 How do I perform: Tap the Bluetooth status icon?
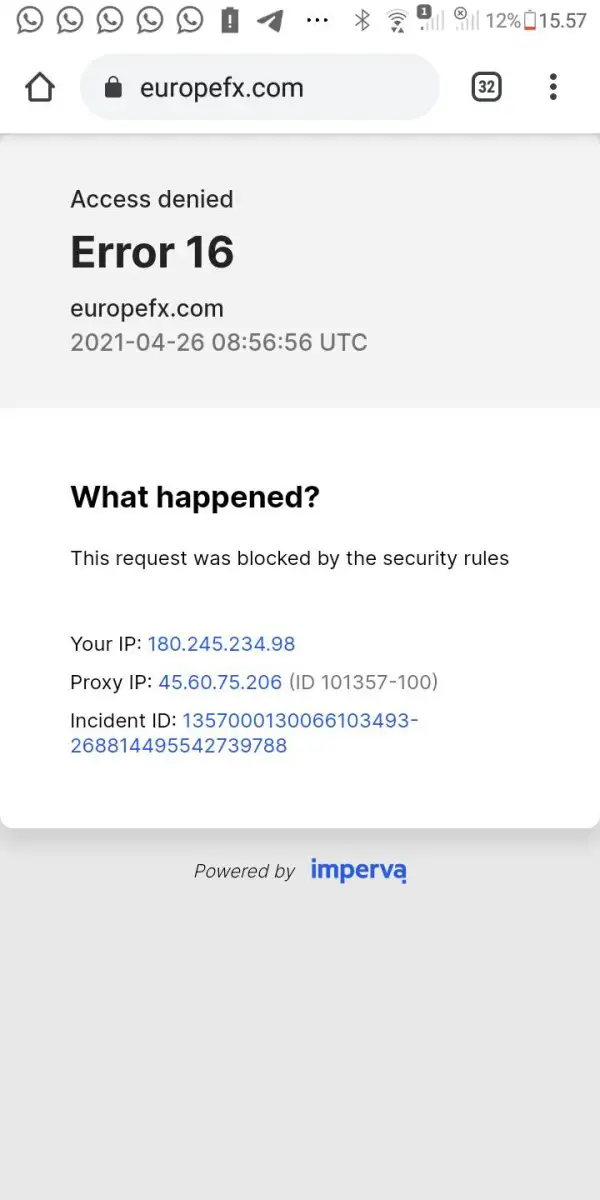[363, 20]
